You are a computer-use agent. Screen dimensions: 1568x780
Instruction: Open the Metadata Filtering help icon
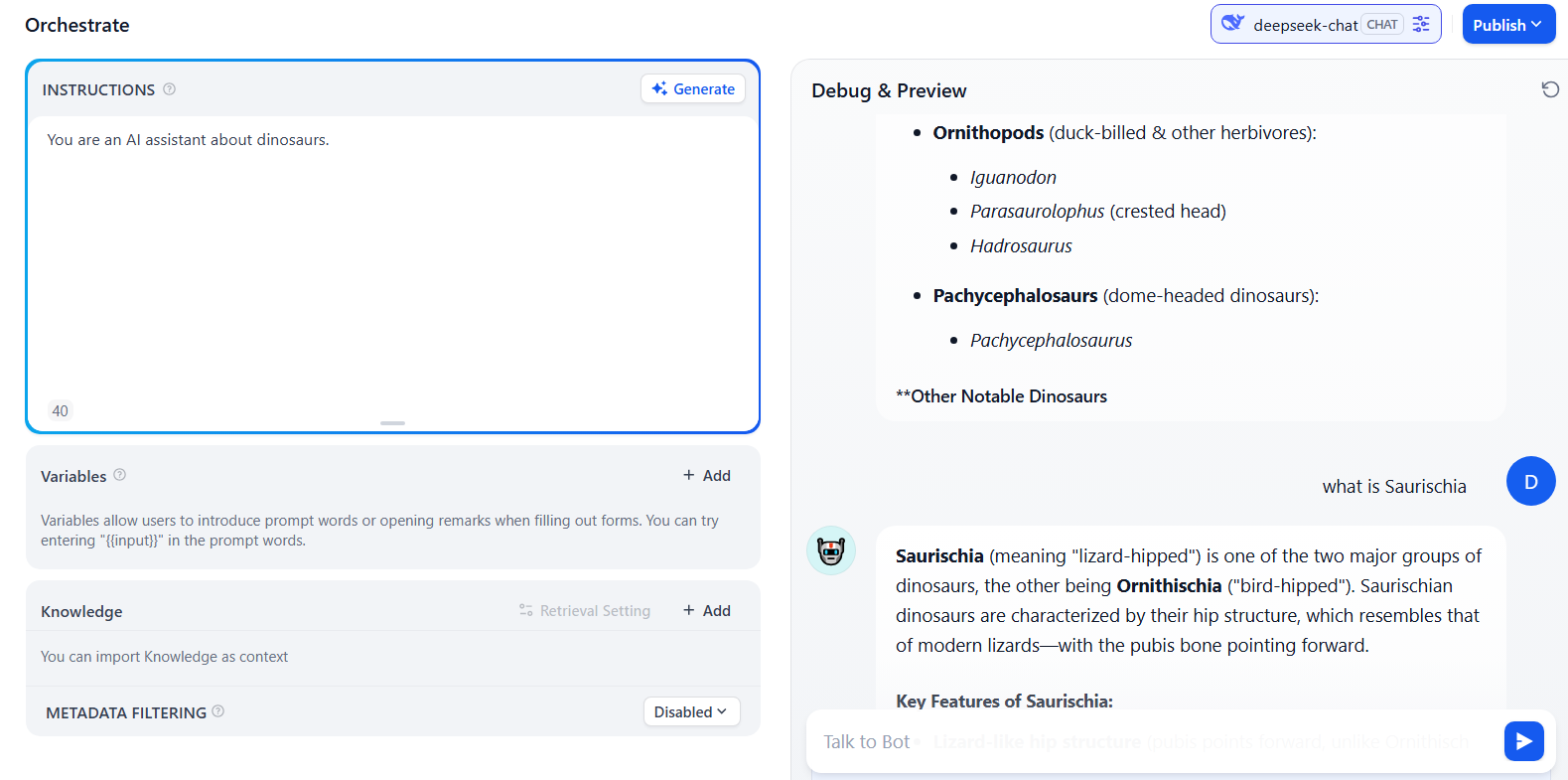(218, 711)
